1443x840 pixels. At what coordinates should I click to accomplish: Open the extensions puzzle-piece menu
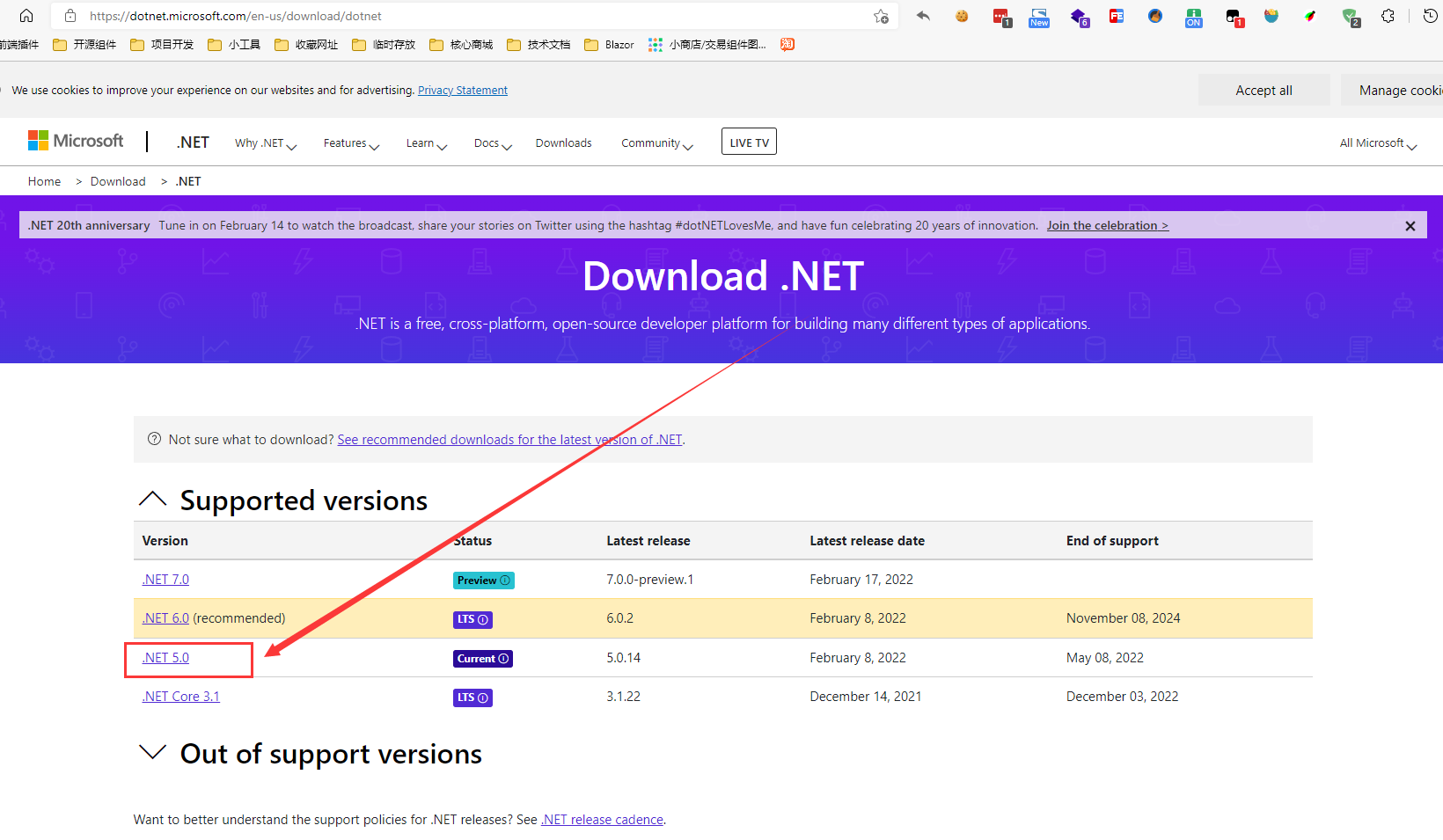[x=1388, y=16]
